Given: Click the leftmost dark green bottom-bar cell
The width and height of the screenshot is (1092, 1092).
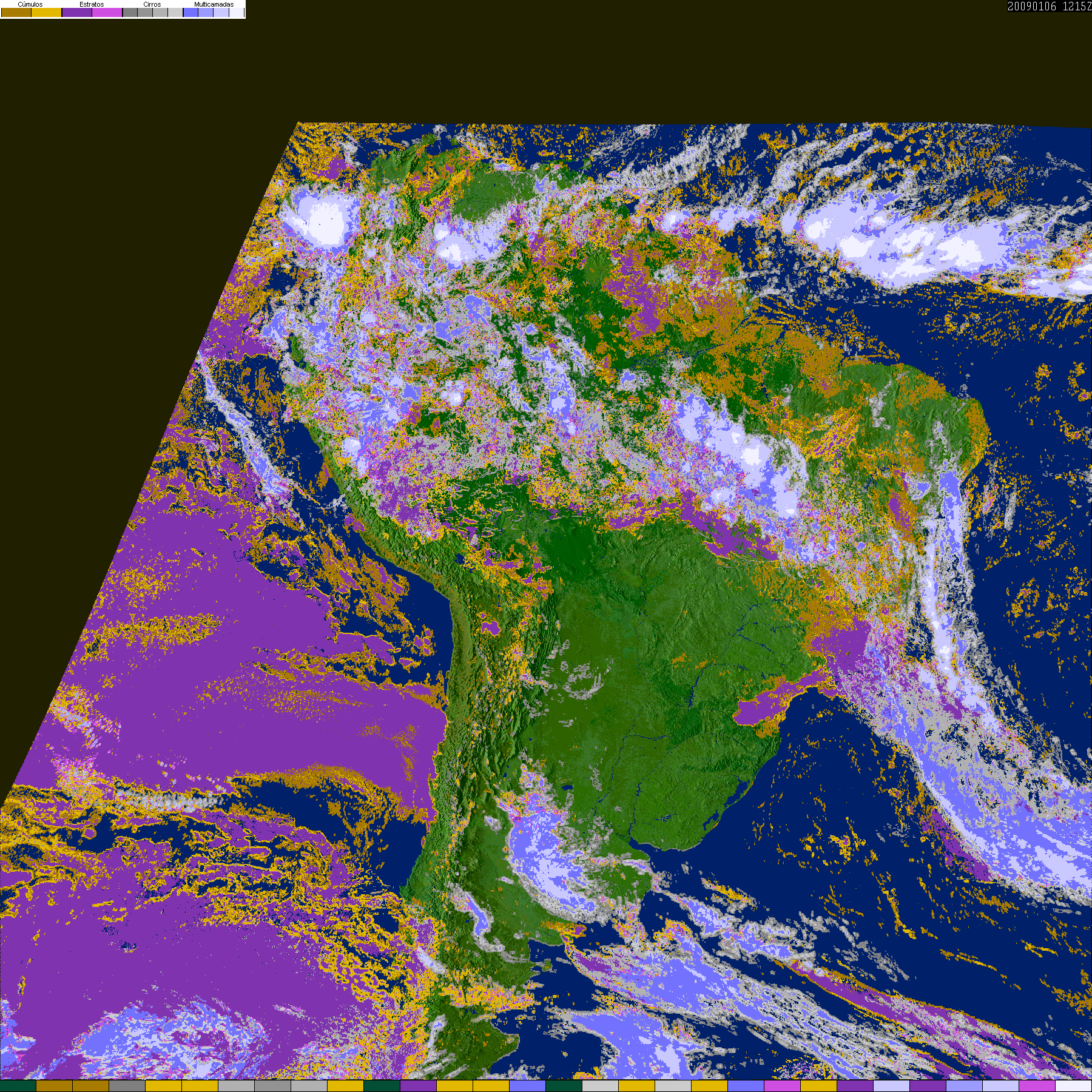Looking at the screenshot, I should point(18,1086).
